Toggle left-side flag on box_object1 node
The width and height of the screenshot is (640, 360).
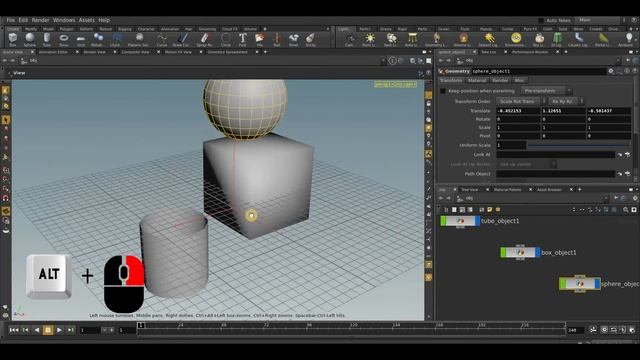503,253
